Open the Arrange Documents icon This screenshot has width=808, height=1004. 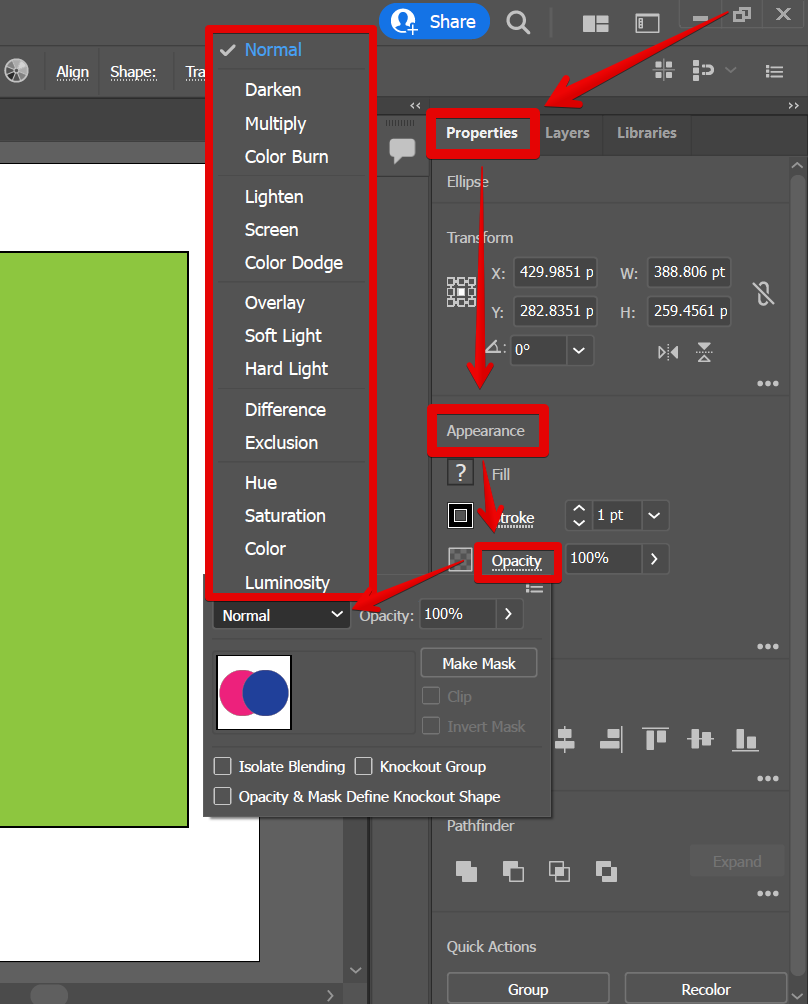point(596,23)
